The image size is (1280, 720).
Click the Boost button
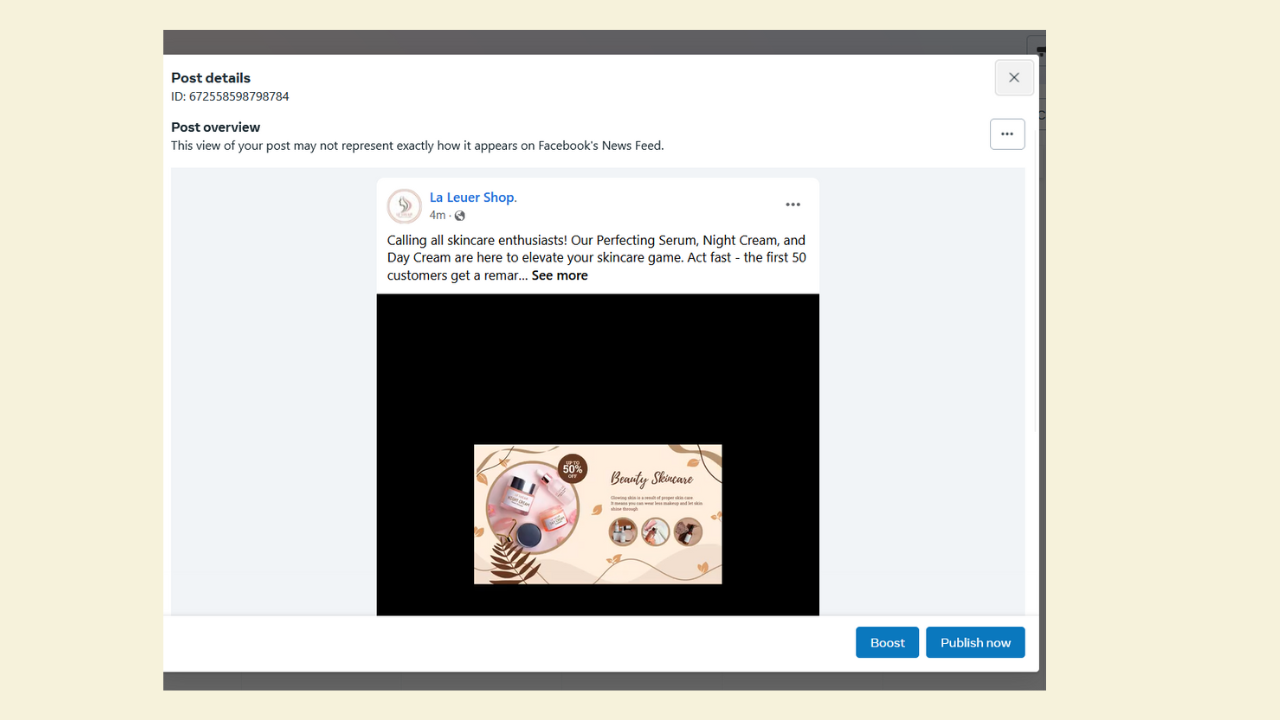[887, 642]
